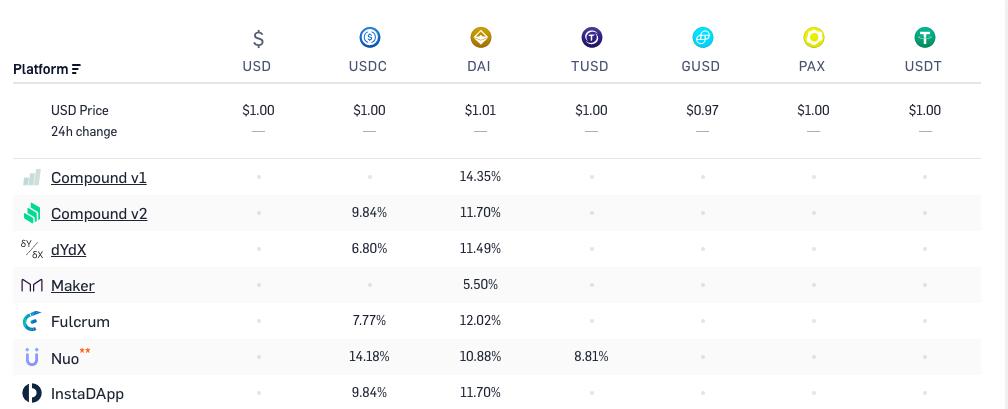Open the Maker platform link

(73, 286)
